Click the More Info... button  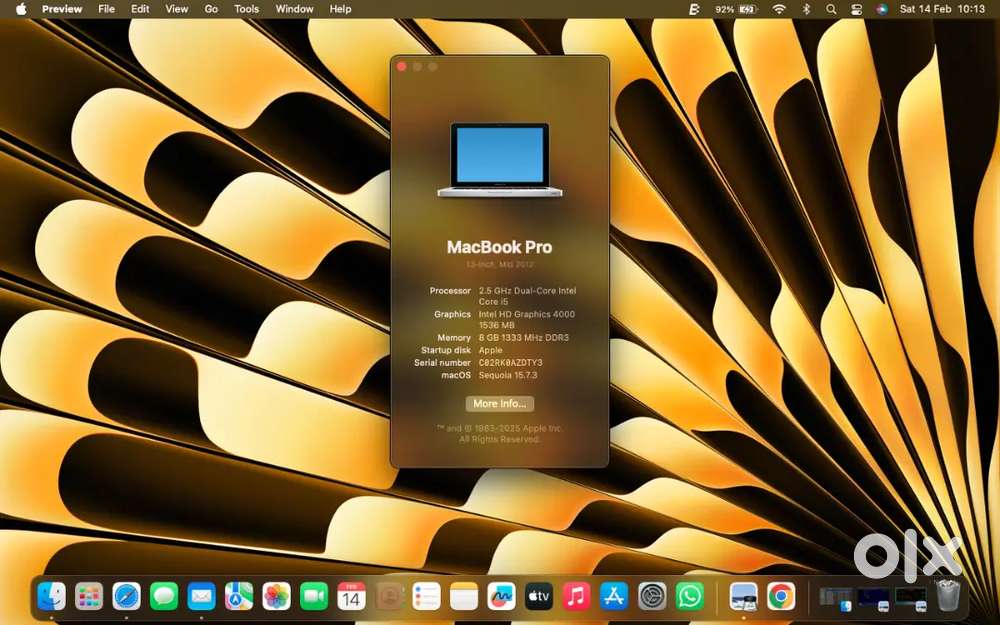[x=499, y=404]
